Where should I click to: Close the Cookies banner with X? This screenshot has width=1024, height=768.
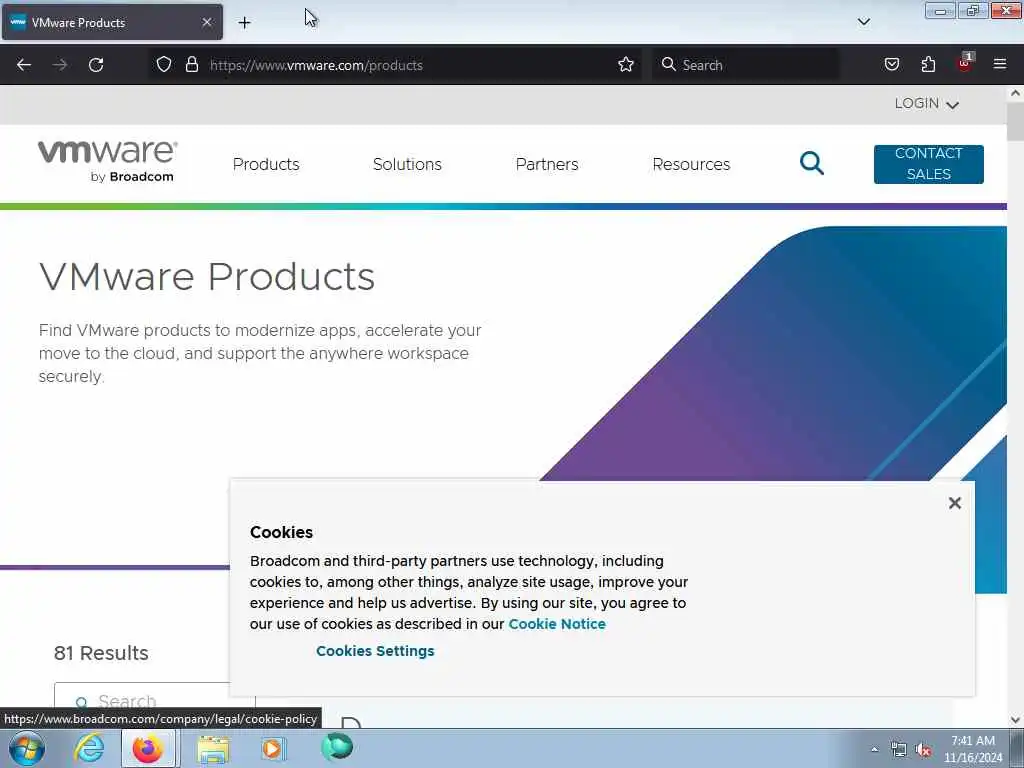point(955,503)
